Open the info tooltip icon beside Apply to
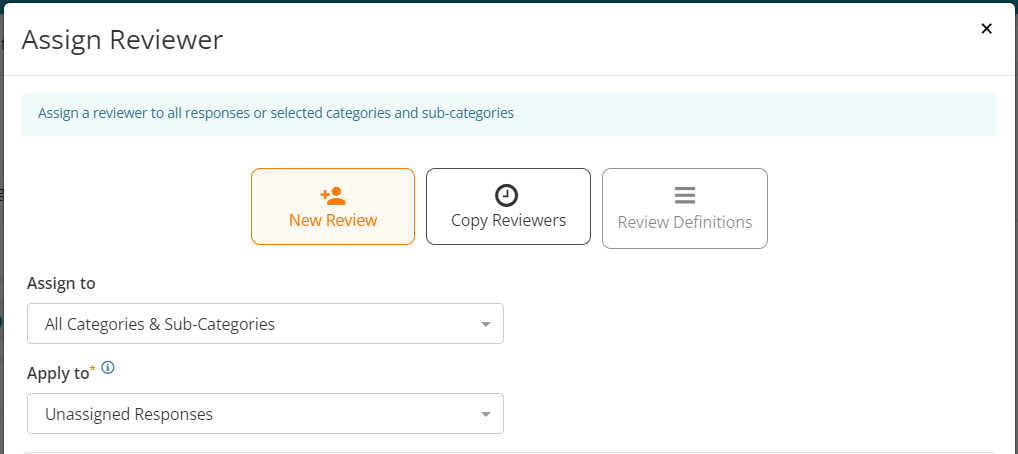 click(108, 368)
